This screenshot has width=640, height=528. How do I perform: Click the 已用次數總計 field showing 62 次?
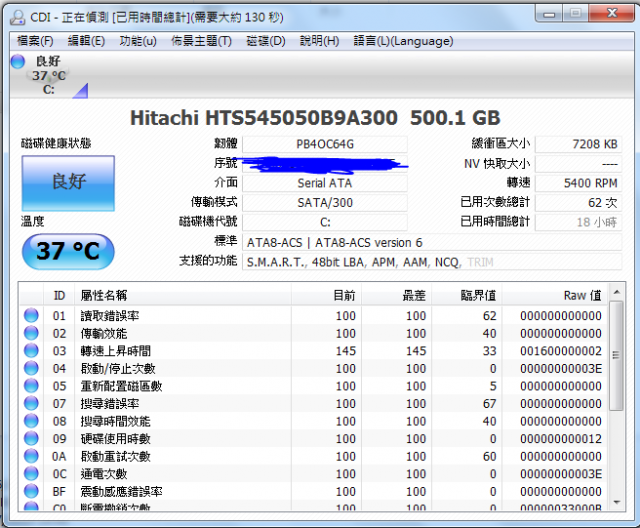pos(578,203)
